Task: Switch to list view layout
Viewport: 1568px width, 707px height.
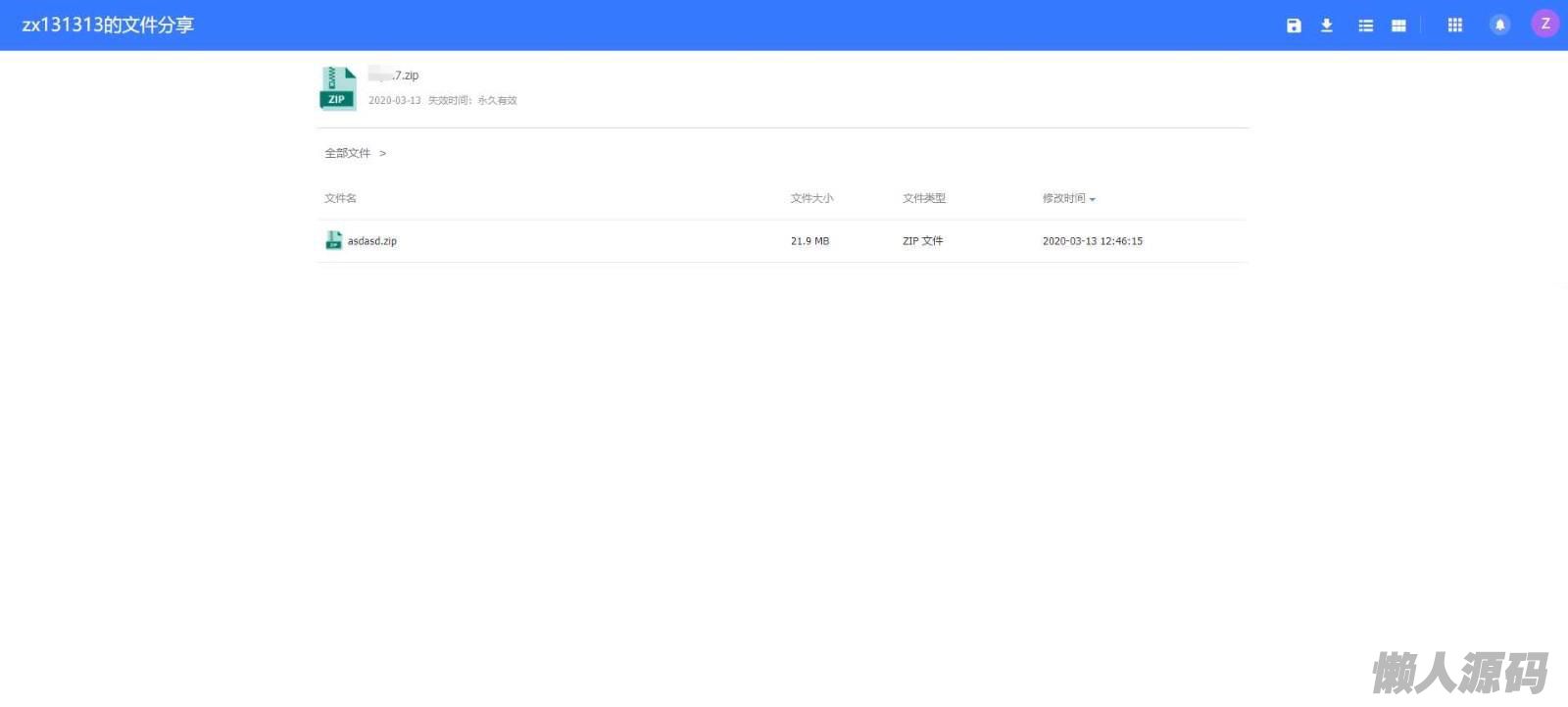Action: click(1365, 25)
